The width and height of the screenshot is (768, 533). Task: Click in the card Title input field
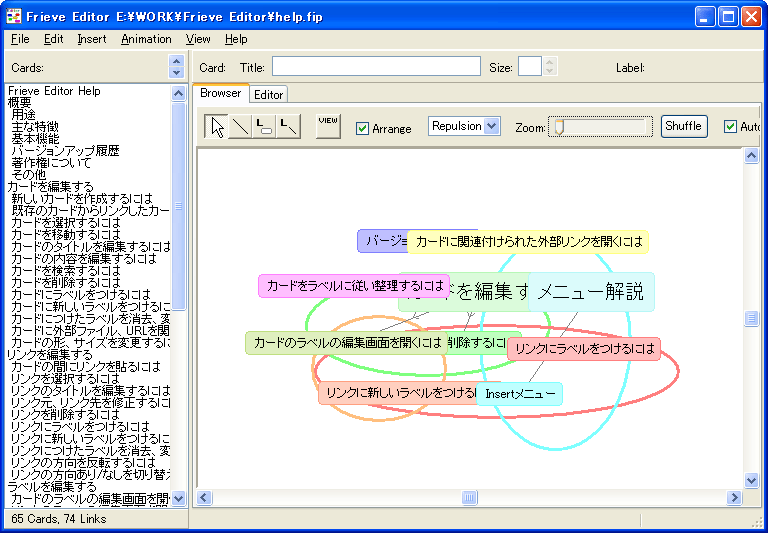376,66
